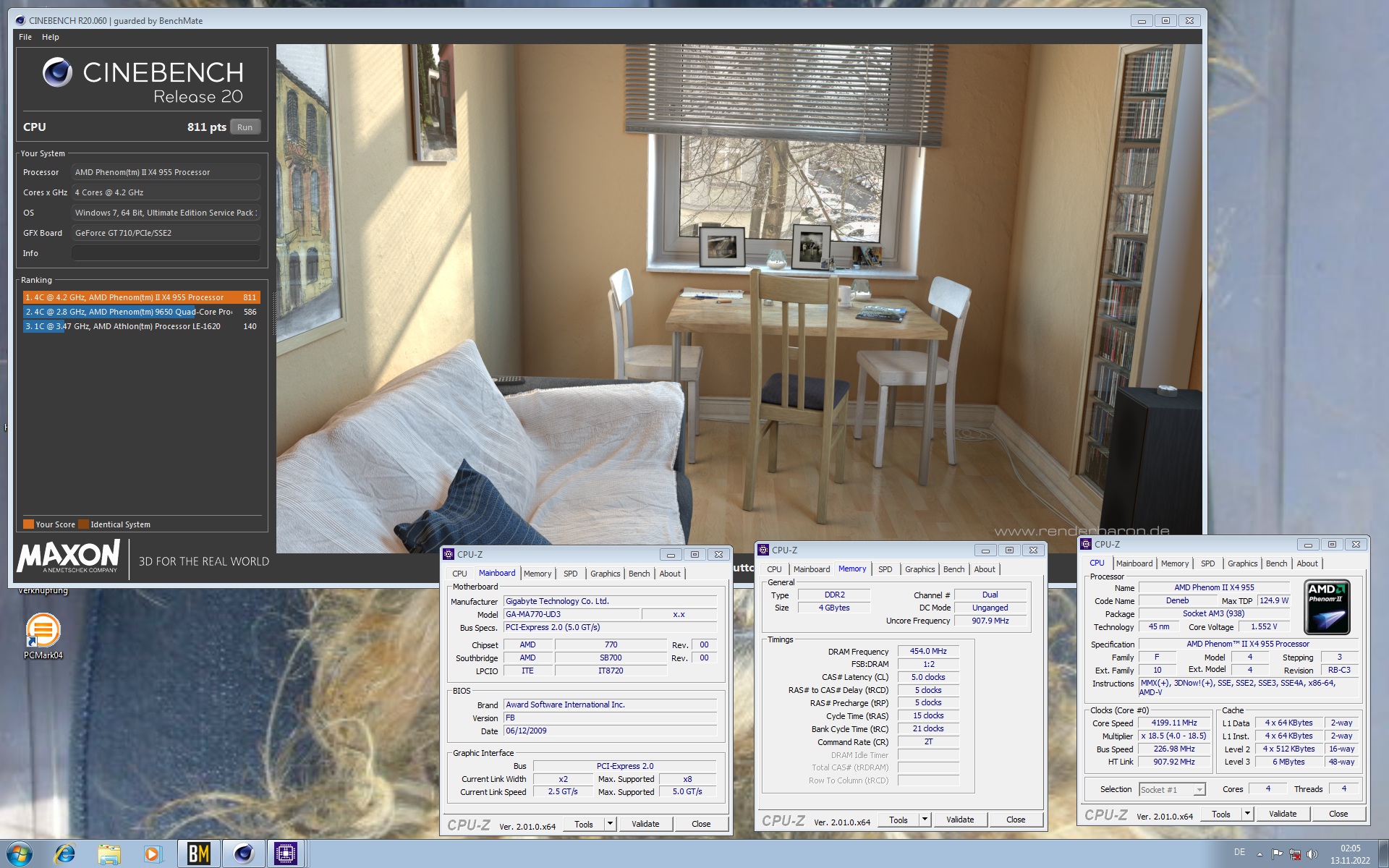Click Core Voltage value 1.552 V
This screenshot has height=868, width=1389.
coord(1264,627)
